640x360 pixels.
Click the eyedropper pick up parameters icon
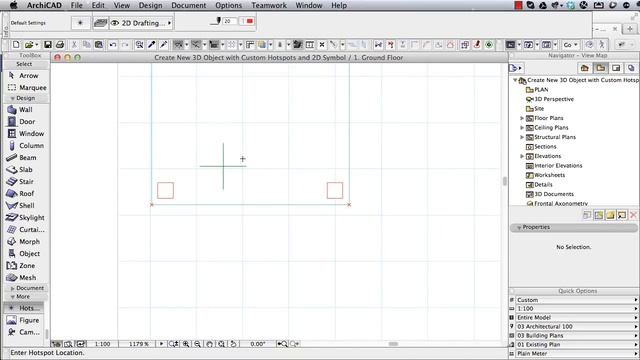pos(151,44)
